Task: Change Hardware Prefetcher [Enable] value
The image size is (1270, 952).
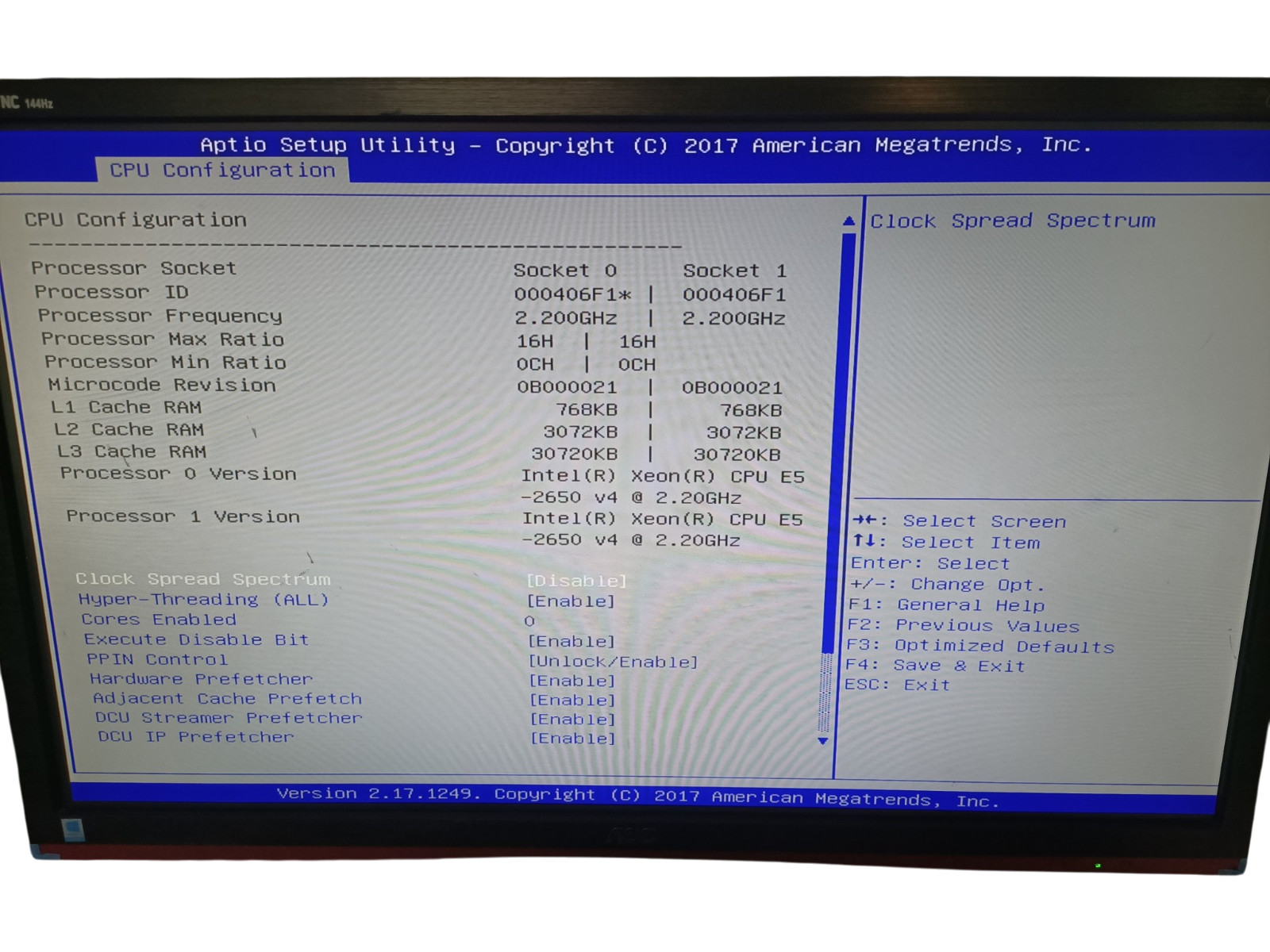Action: pos(573,681)
